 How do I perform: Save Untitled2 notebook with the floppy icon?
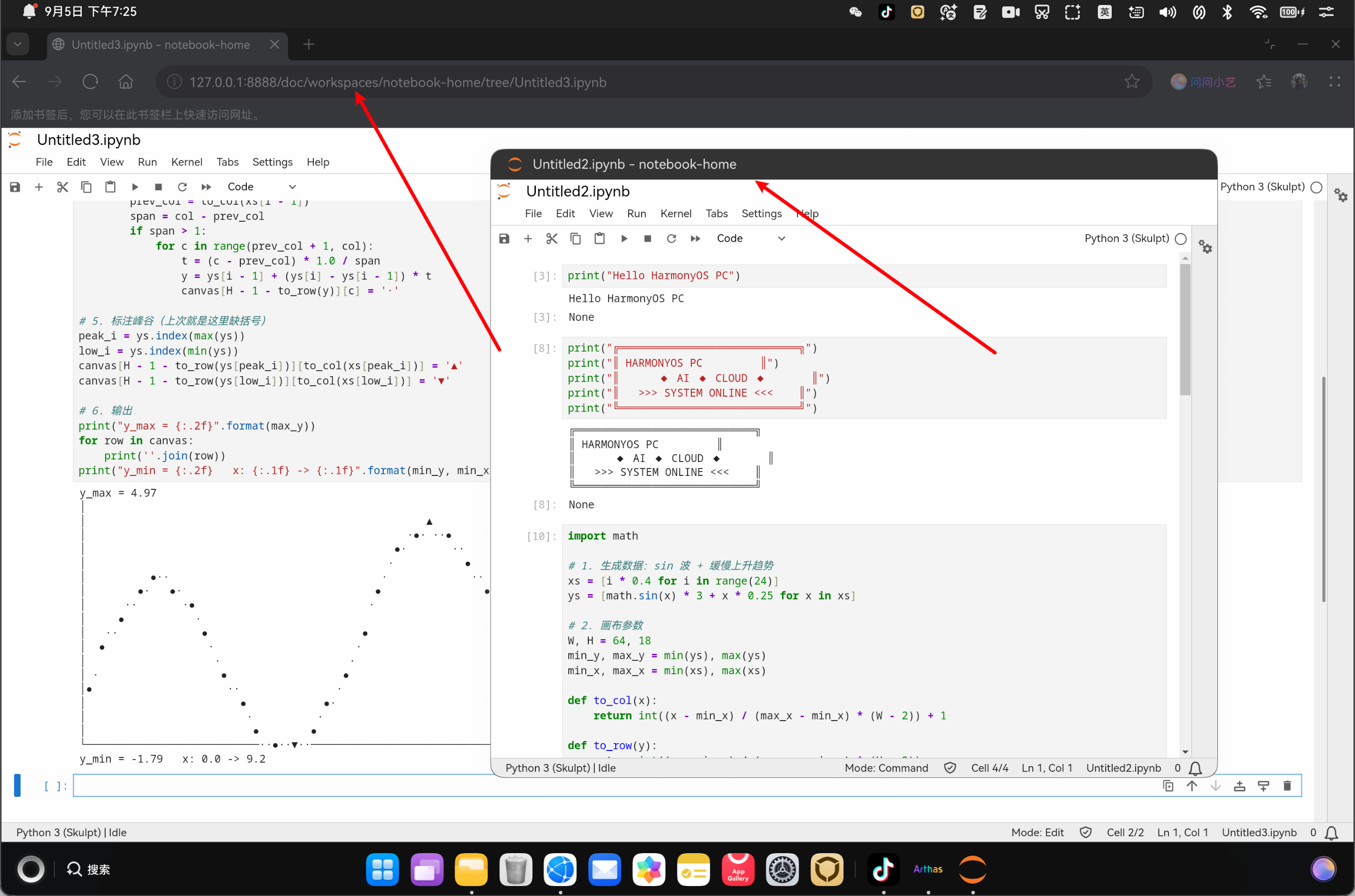504,238
